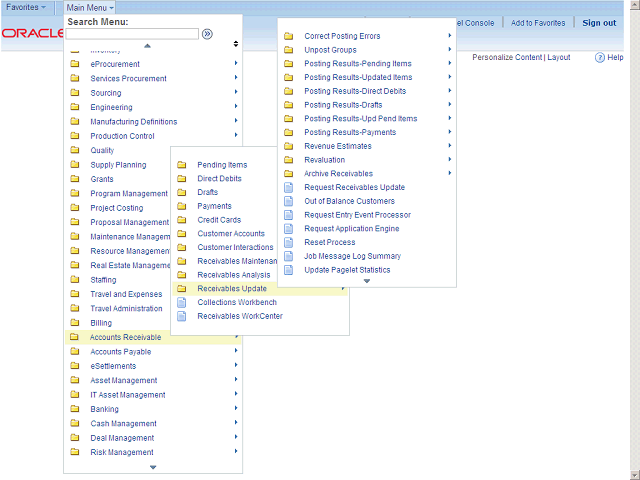640x480 pixels.
Task: Click the Sign out link
Action: tap(599, 23)
